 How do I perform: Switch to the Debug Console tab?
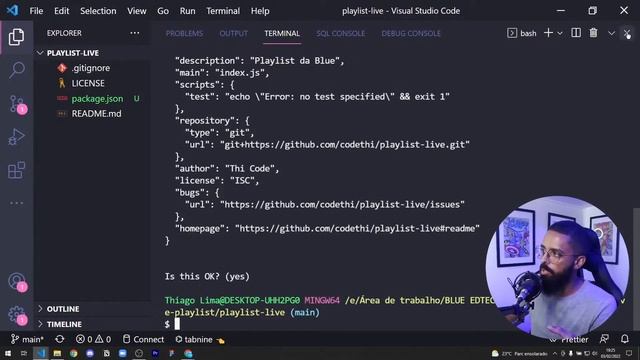pyautogui.click(x=411, y=33)
